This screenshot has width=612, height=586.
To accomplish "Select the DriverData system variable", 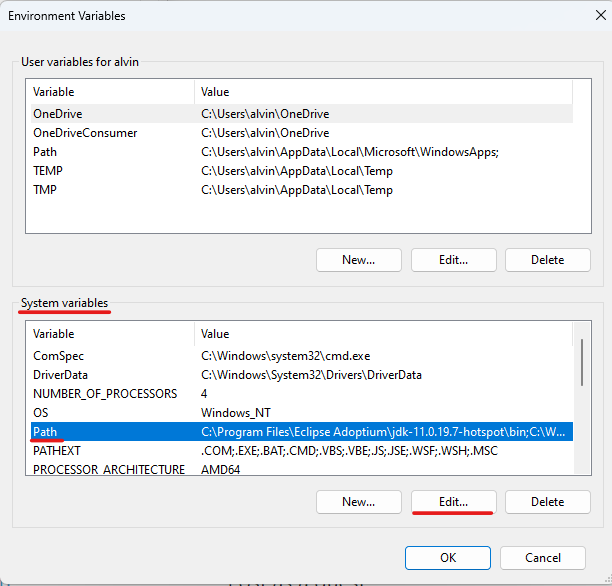I will coord(60,375).
